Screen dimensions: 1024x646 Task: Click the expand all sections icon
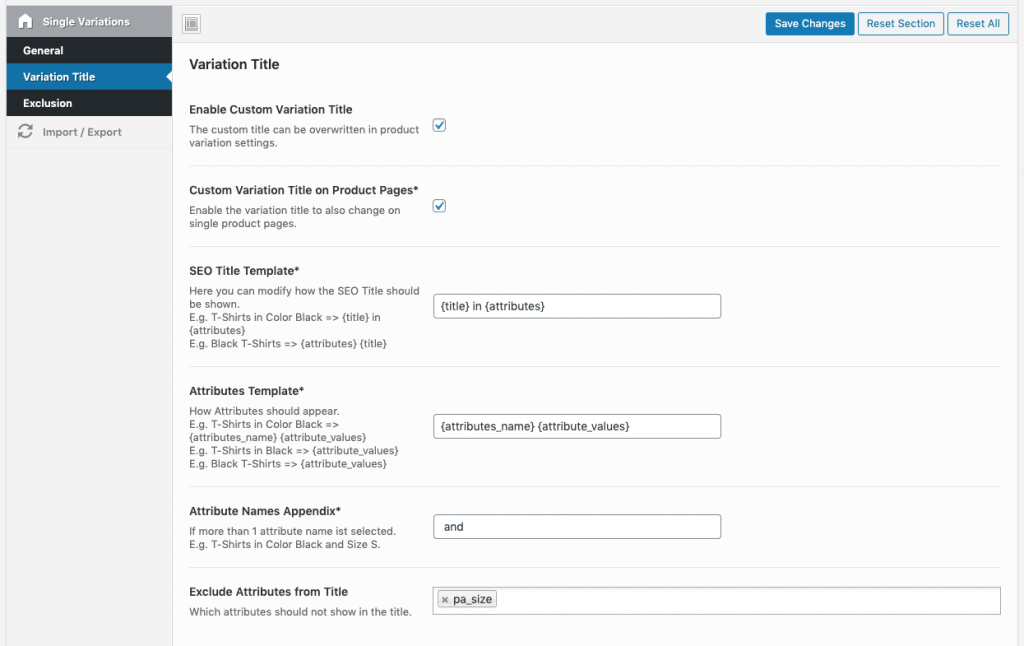point(192,24)
